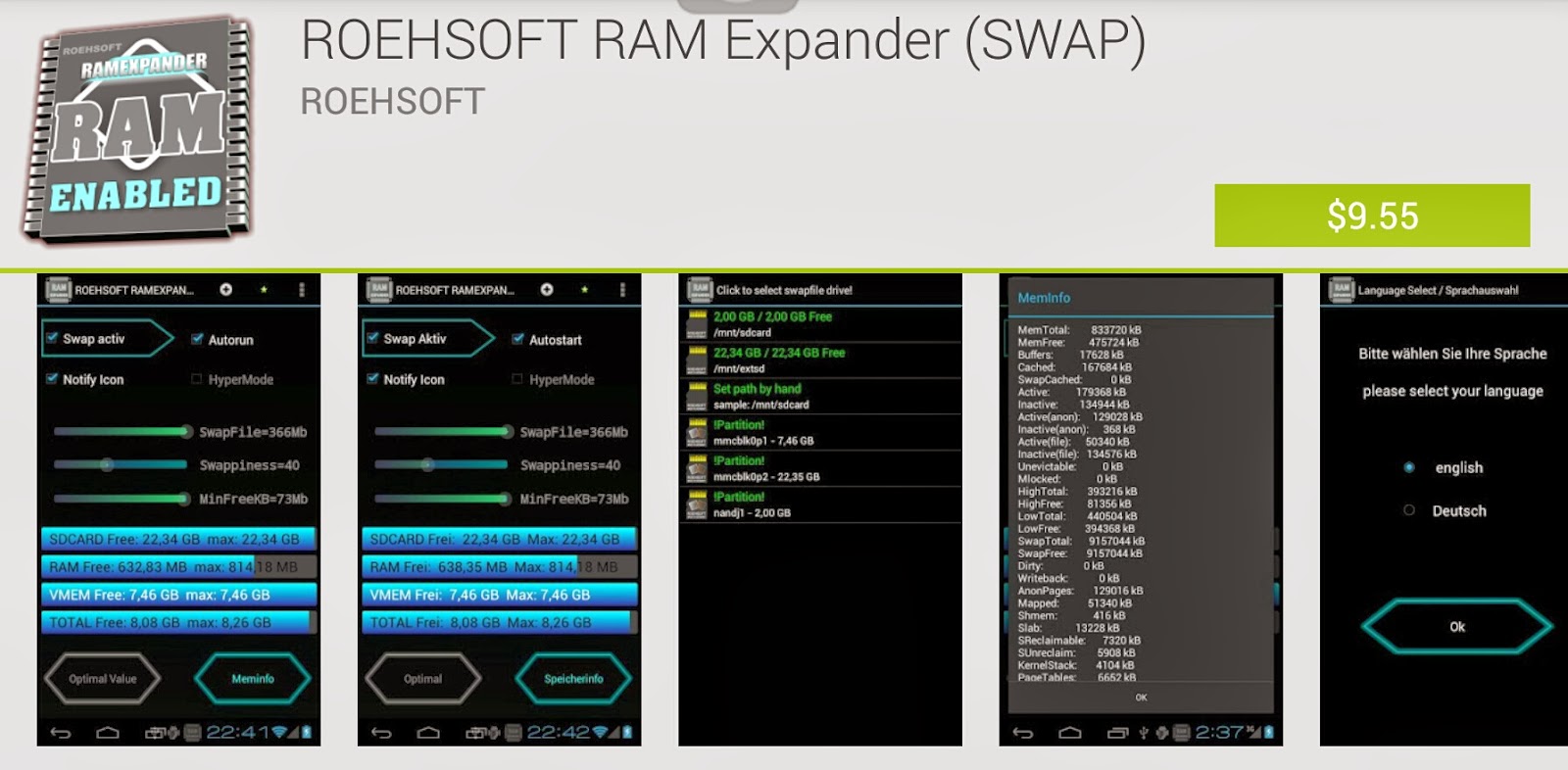Viewport: 1568px width, 770px height.
Task: Tap the partition icon for mmcblk0p1
Action: [697, 432]
